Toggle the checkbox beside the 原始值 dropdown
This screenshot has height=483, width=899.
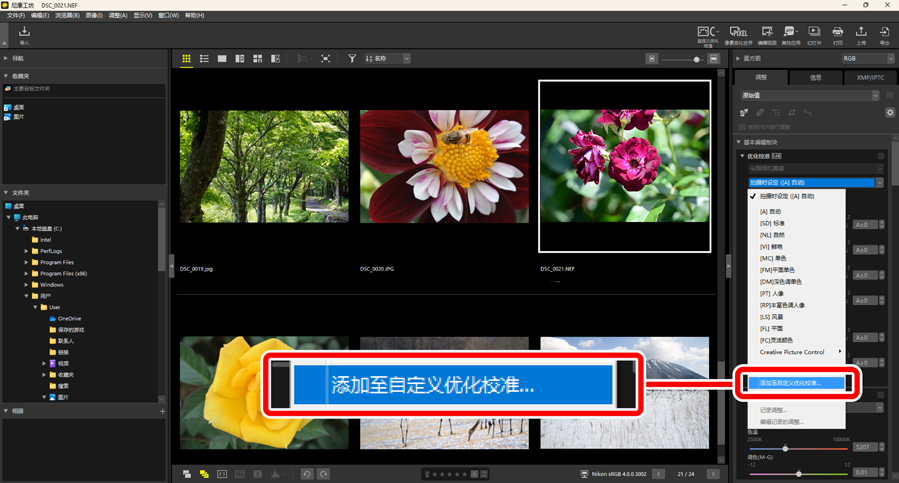889,95
